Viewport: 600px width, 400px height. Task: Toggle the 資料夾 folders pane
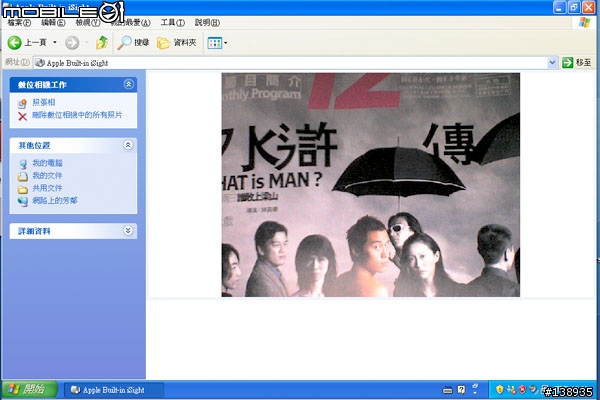(x=177, y=42)
